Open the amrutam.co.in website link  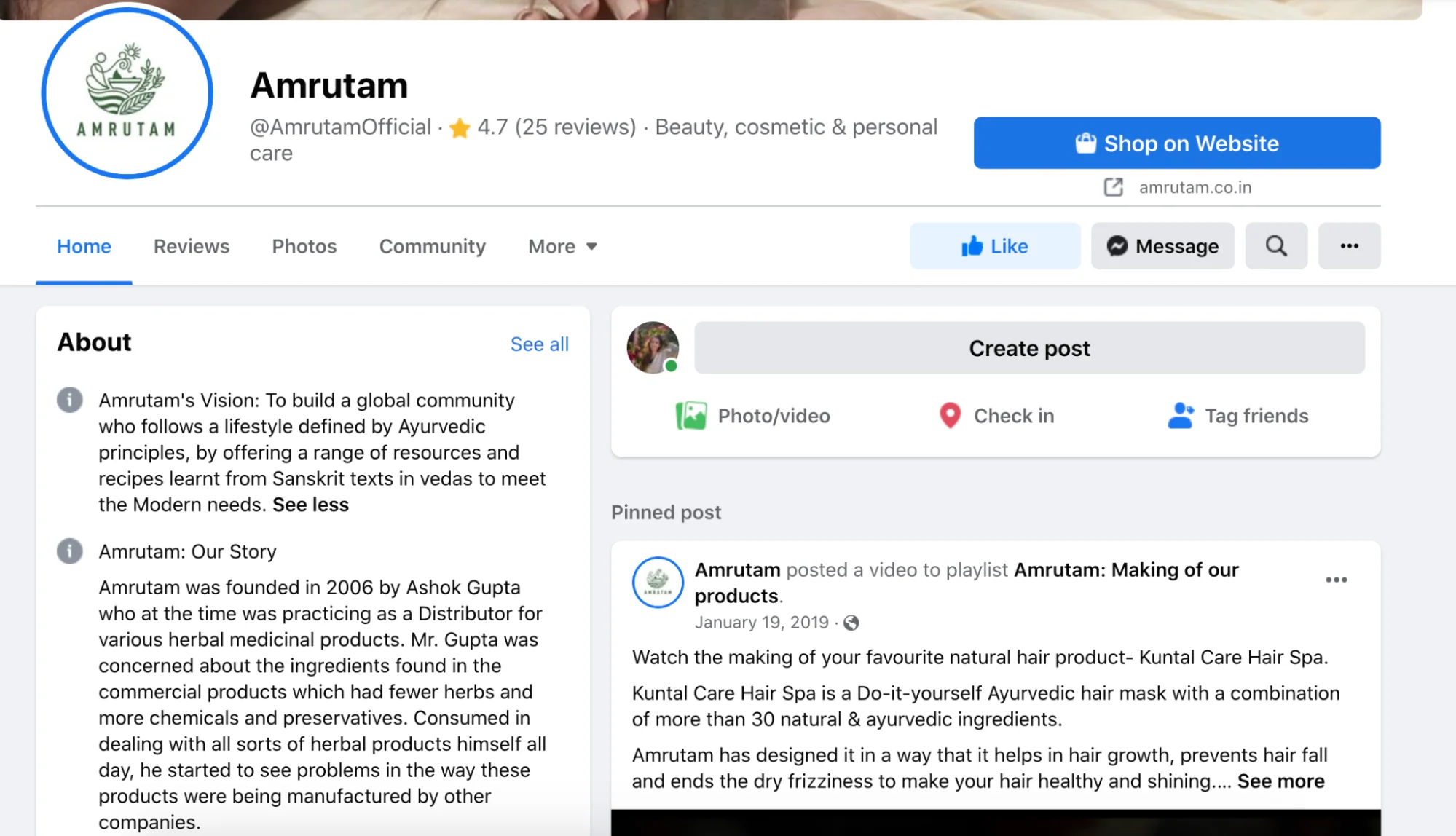[1194, 187]
